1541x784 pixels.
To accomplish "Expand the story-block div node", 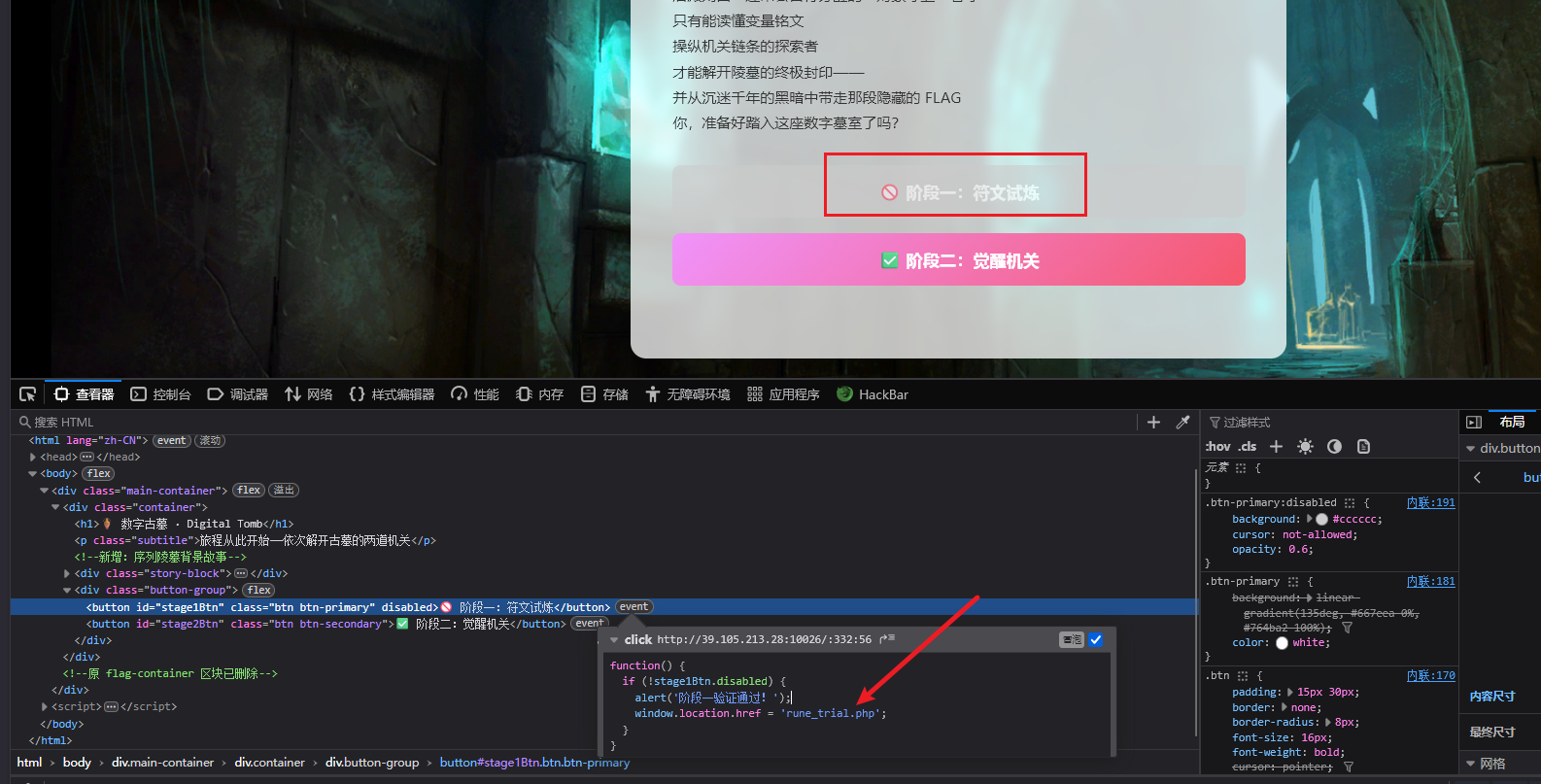I will pos(67,574).
